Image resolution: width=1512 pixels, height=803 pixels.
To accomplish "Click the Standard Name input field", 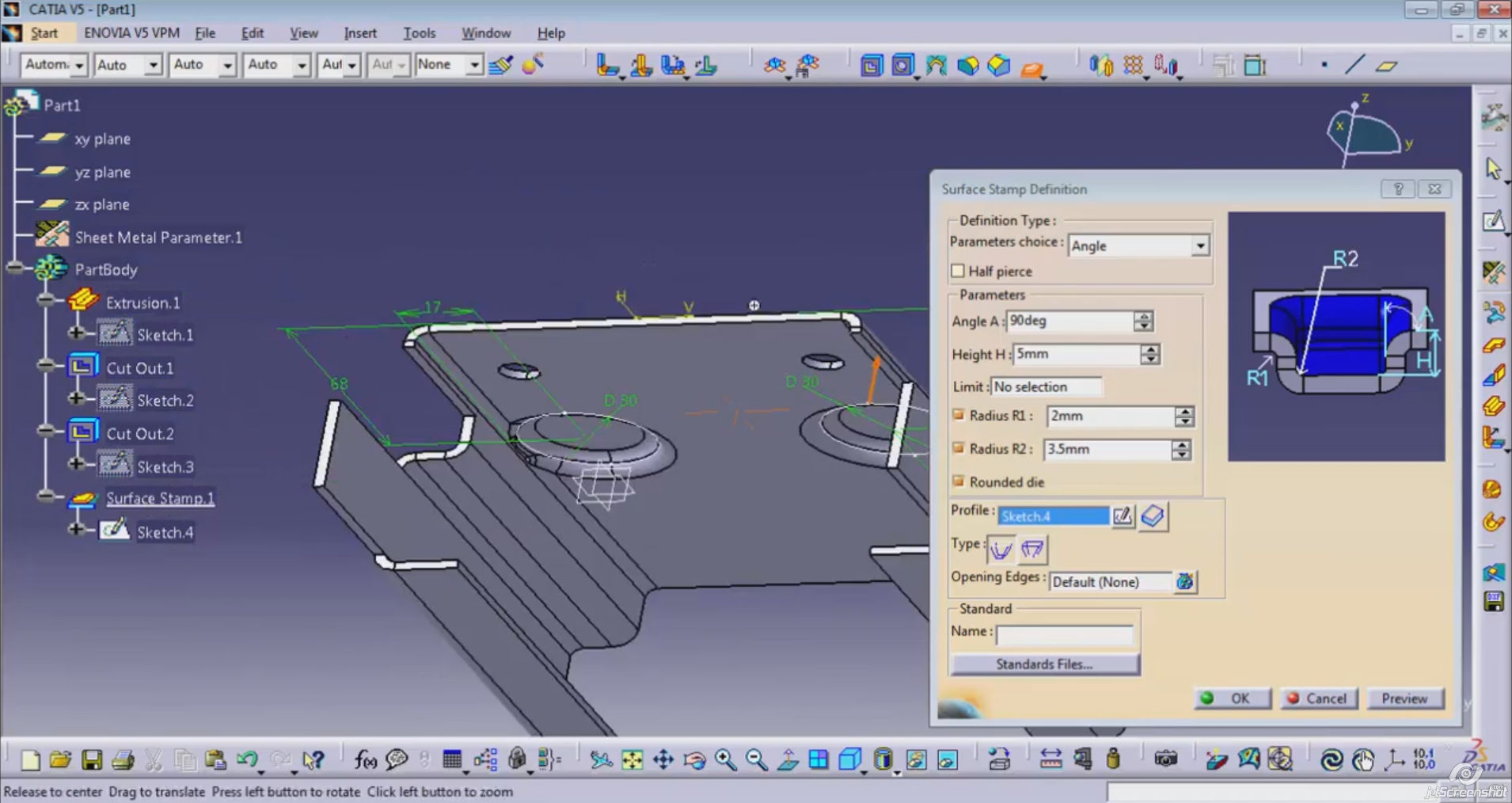I will pos(1064,634).
